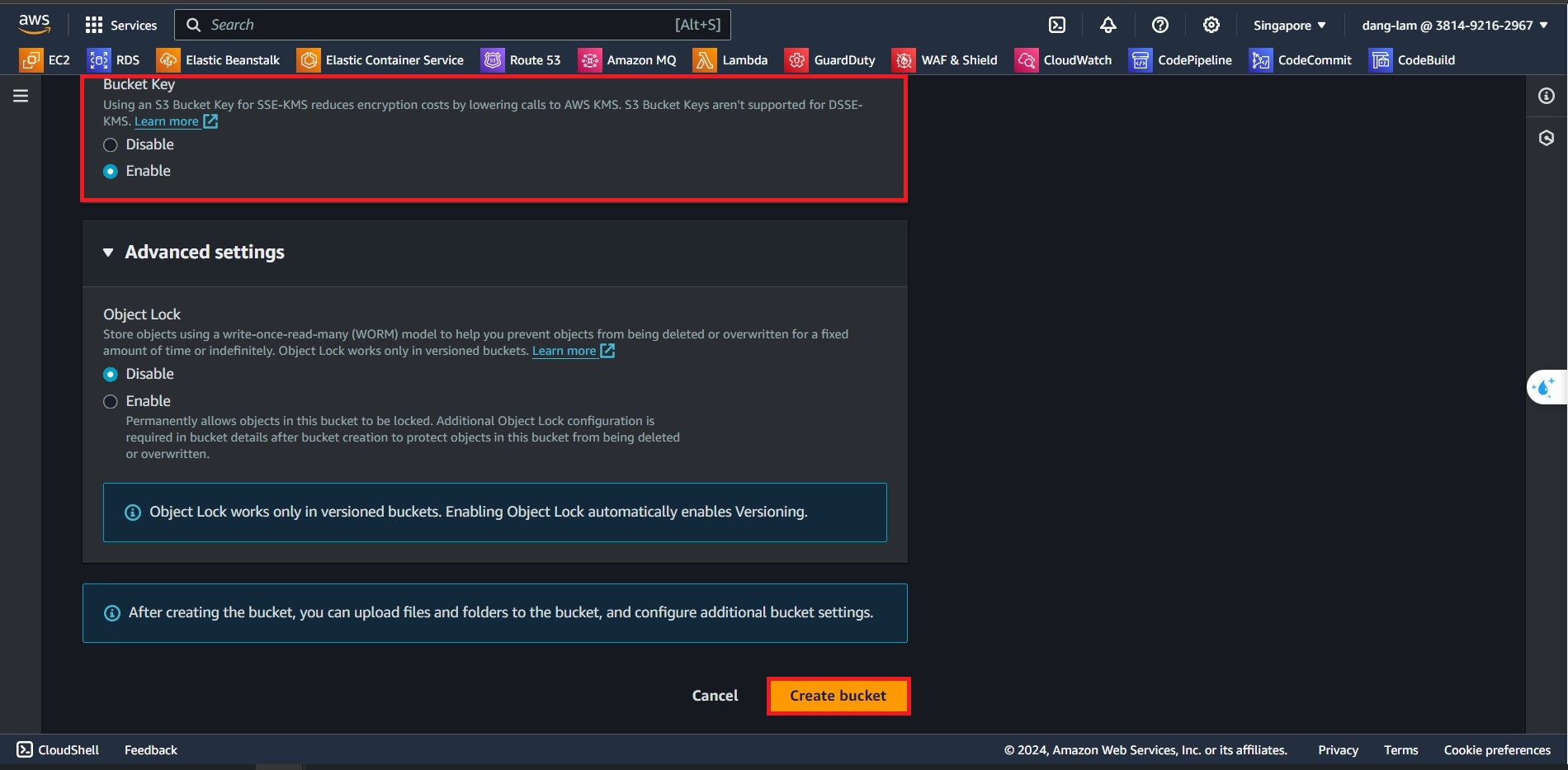The height and width of the screenshot is (770, 1568).
Task: Select Disable for Bucket Key
Action: (111, 145)
